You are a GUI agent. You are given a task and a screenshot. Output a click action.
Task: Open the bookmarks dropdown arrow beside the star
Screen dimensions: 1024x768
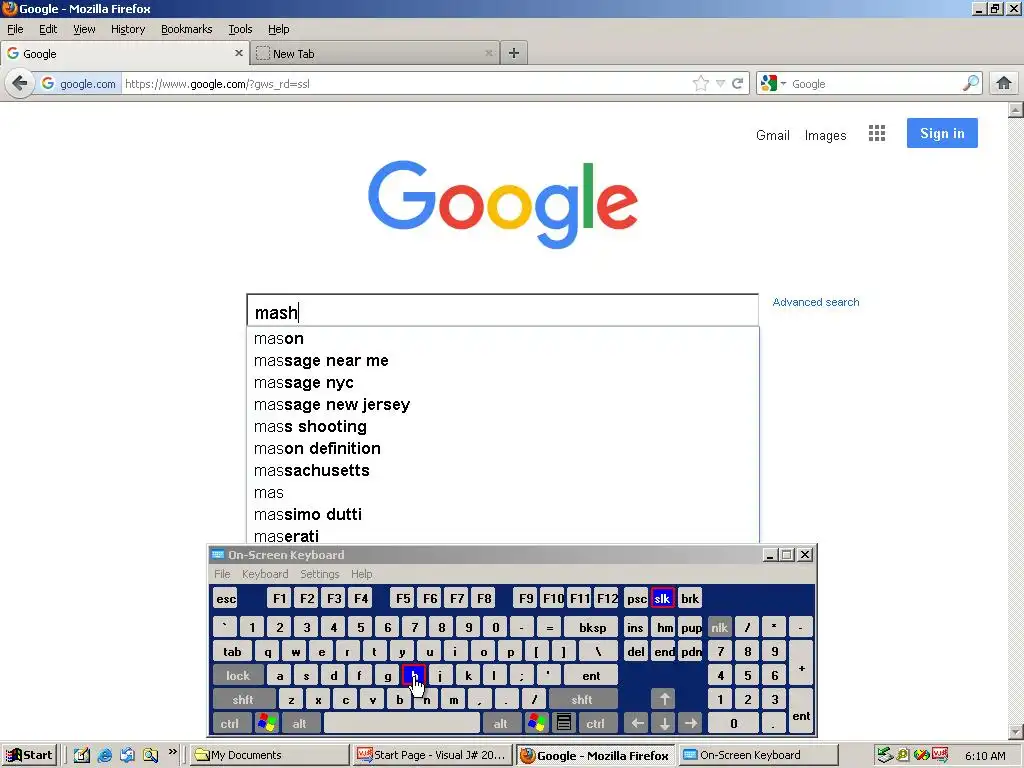coord(720,84)
